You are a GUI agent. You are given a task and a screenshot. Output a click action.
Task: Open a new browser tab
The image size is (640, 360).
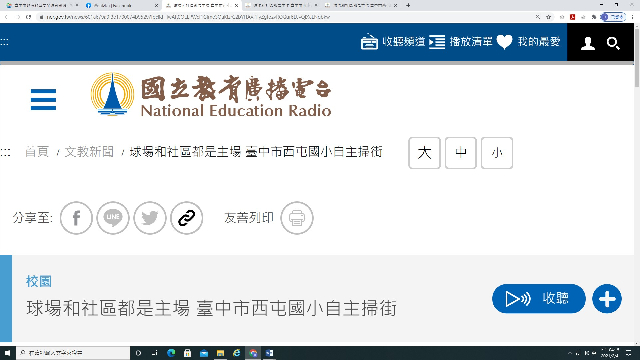[x=408, y=5]
